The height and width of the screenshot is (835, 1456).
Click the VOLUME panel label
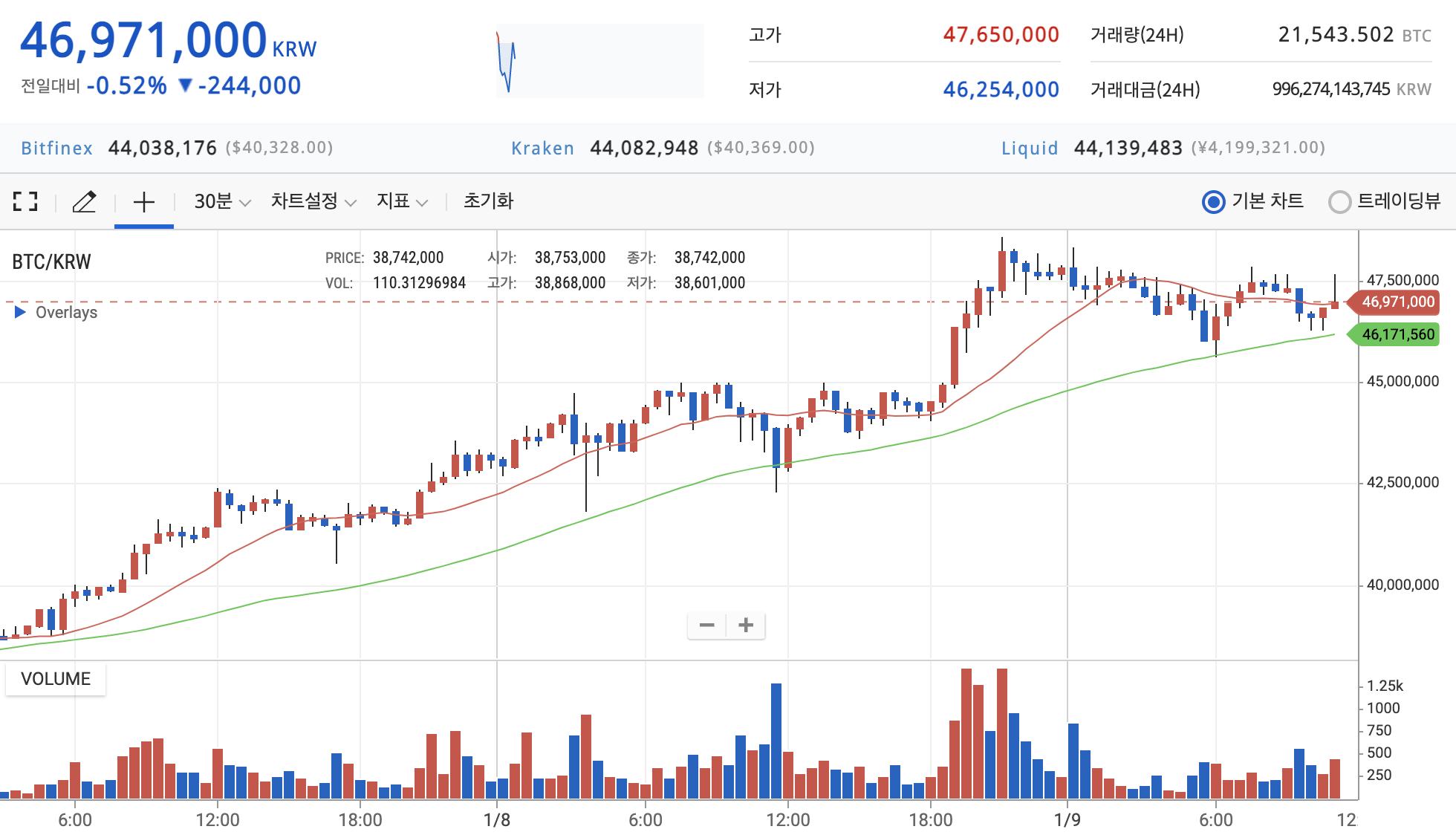coord(56,679)
